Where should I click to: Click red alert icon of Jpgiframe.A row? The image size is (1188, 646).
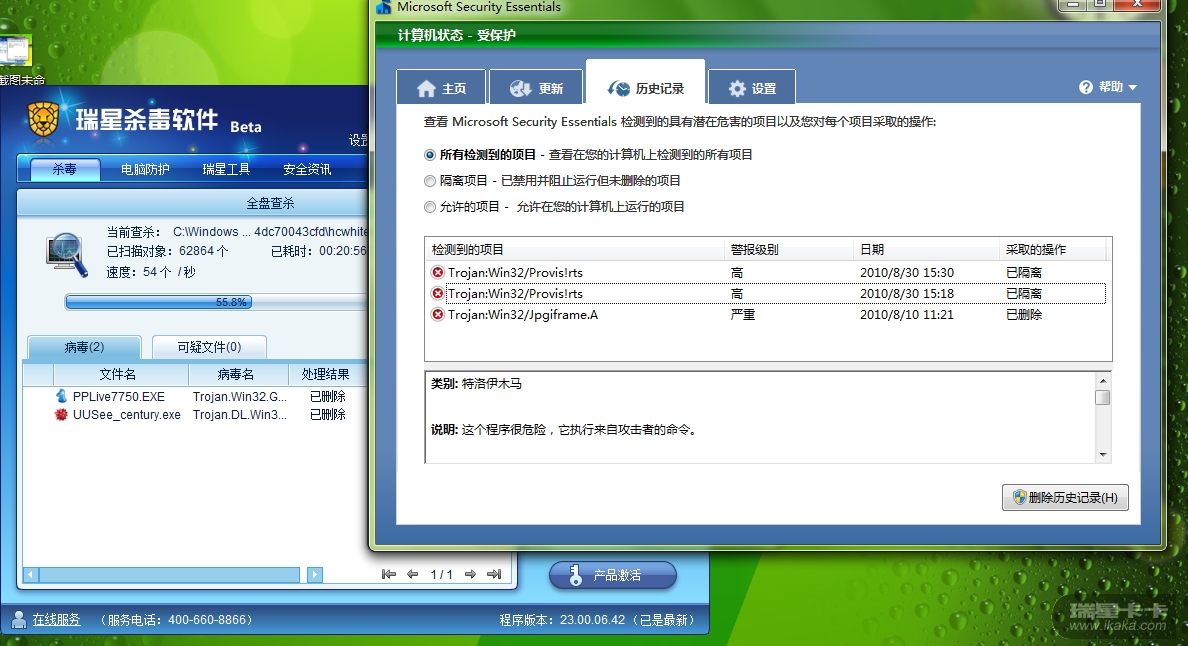coord(438,314)
